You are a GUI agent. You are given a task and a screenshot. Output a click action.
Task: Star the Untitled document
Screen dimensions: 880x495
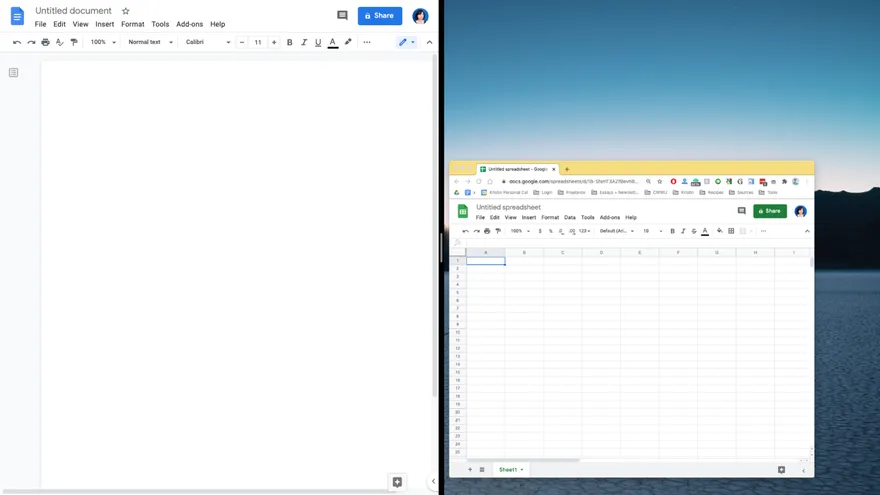point(125,11)
